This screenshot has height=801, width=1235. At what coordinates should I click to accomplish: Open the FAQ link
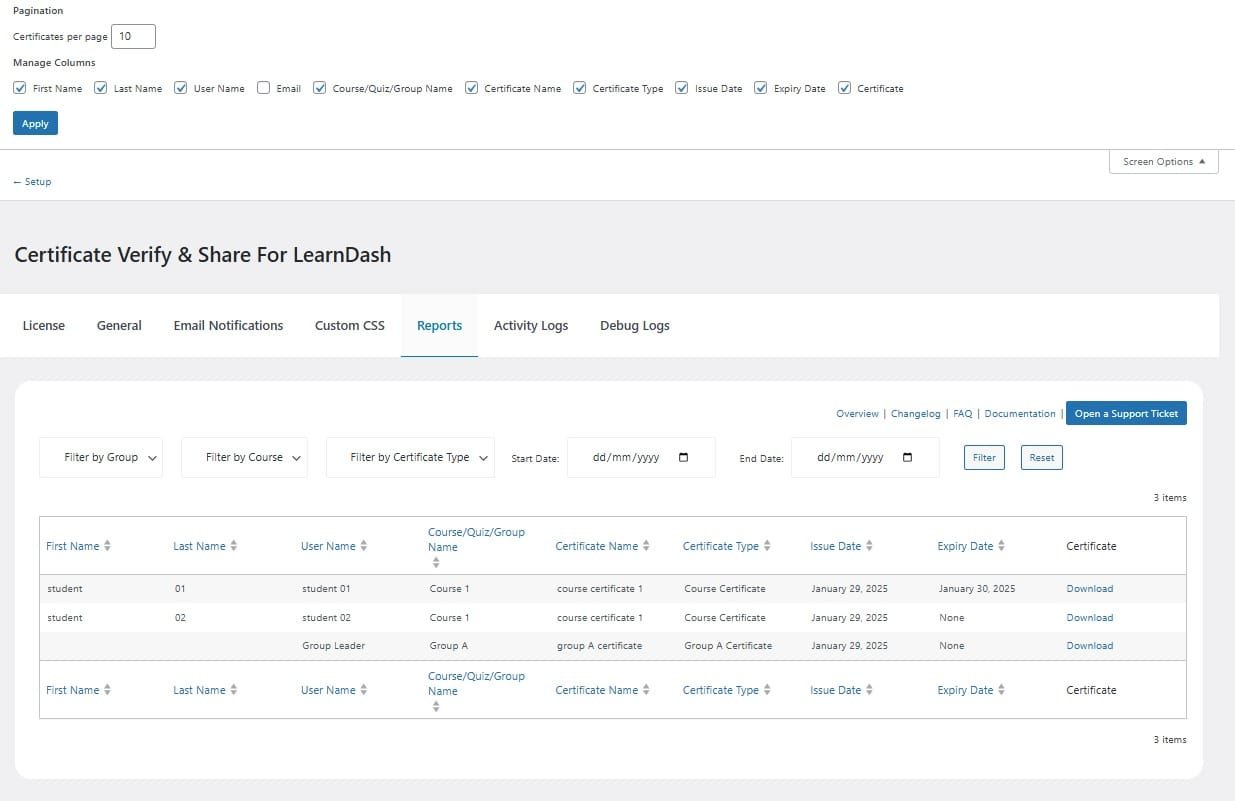click(x=962, y=413)
